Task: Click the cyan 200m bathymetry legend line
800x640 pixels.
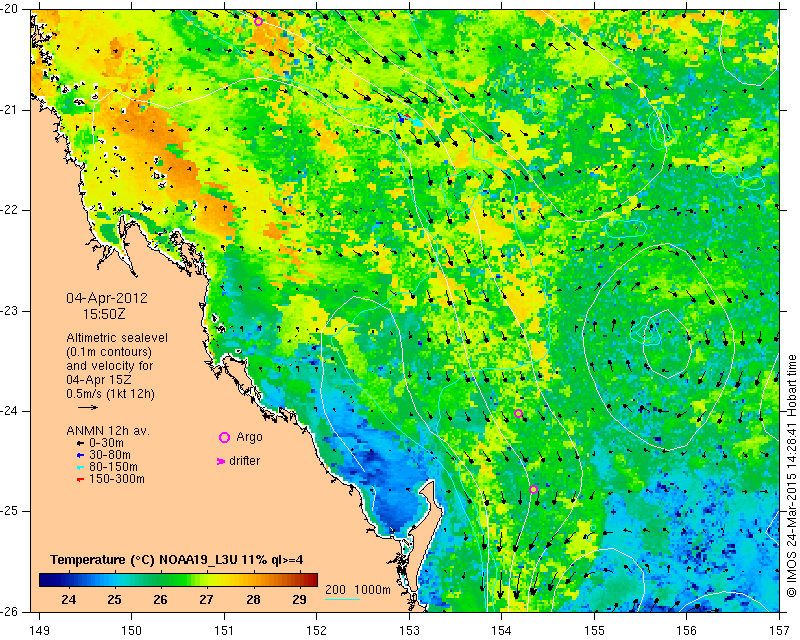Action: [x=343, y=599]
